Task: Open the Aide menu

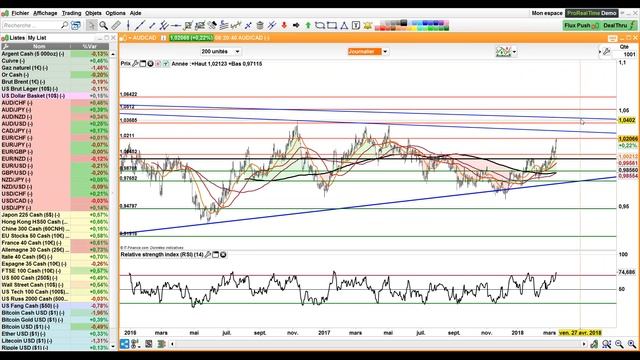Action: 136,13
